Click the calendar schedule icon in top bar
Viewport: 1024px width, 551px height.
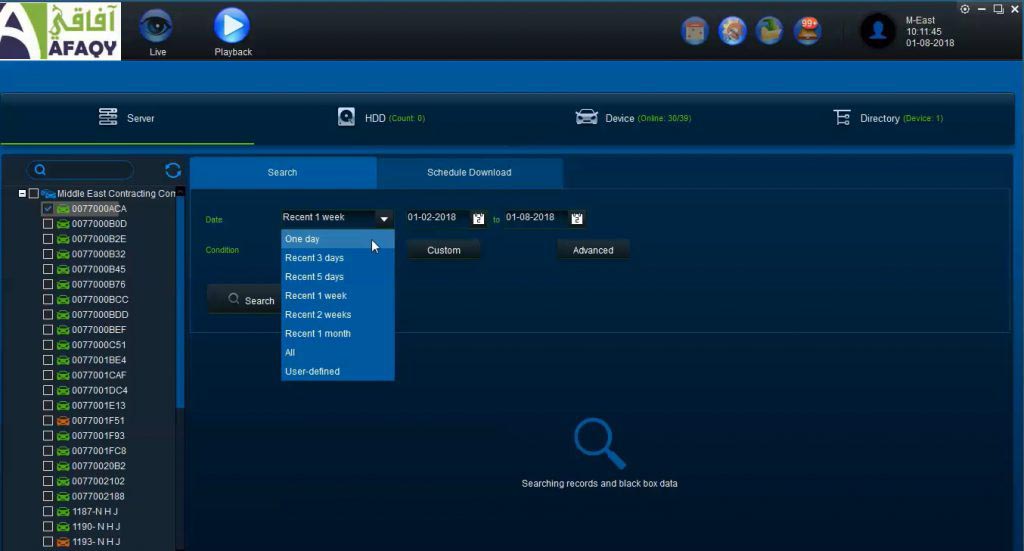click(x=695, y=31)
